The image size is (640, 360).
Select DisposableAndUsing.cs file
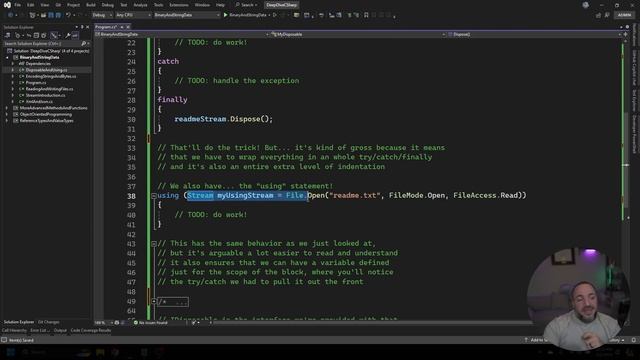[46, 70]
